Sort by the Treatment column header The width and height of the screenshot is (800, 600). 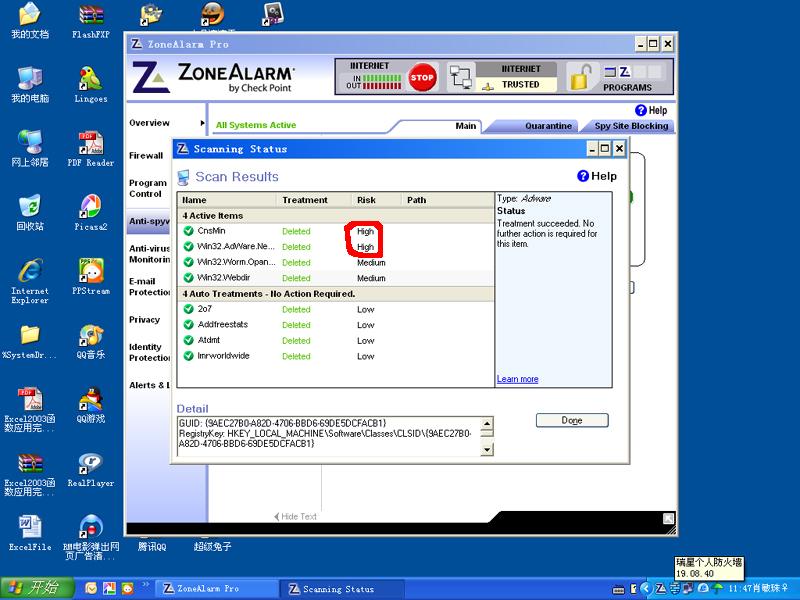click(x=313, y=200)
